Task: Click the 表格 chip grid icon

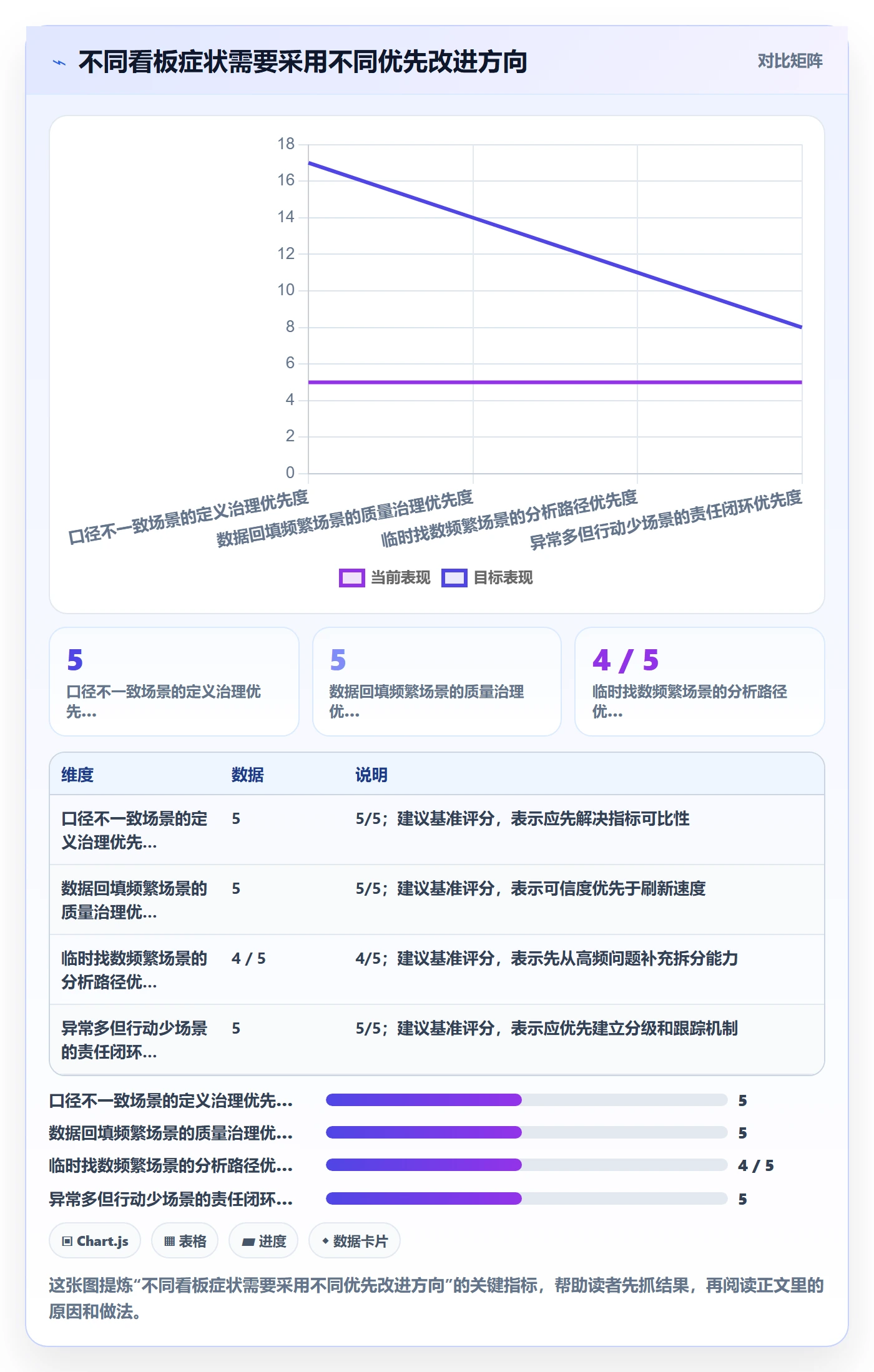Action: pyautogui.click(x=169, y=1241)
